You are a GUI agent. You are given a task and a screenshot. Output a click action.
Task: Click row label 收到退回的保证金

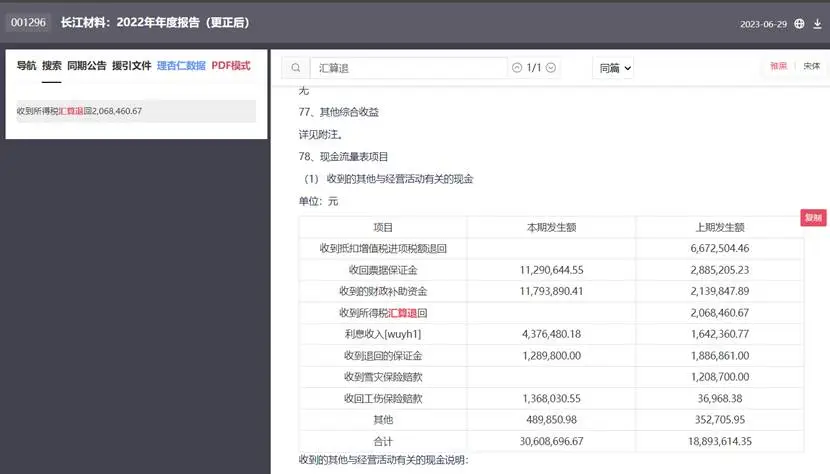click(383, 356)
